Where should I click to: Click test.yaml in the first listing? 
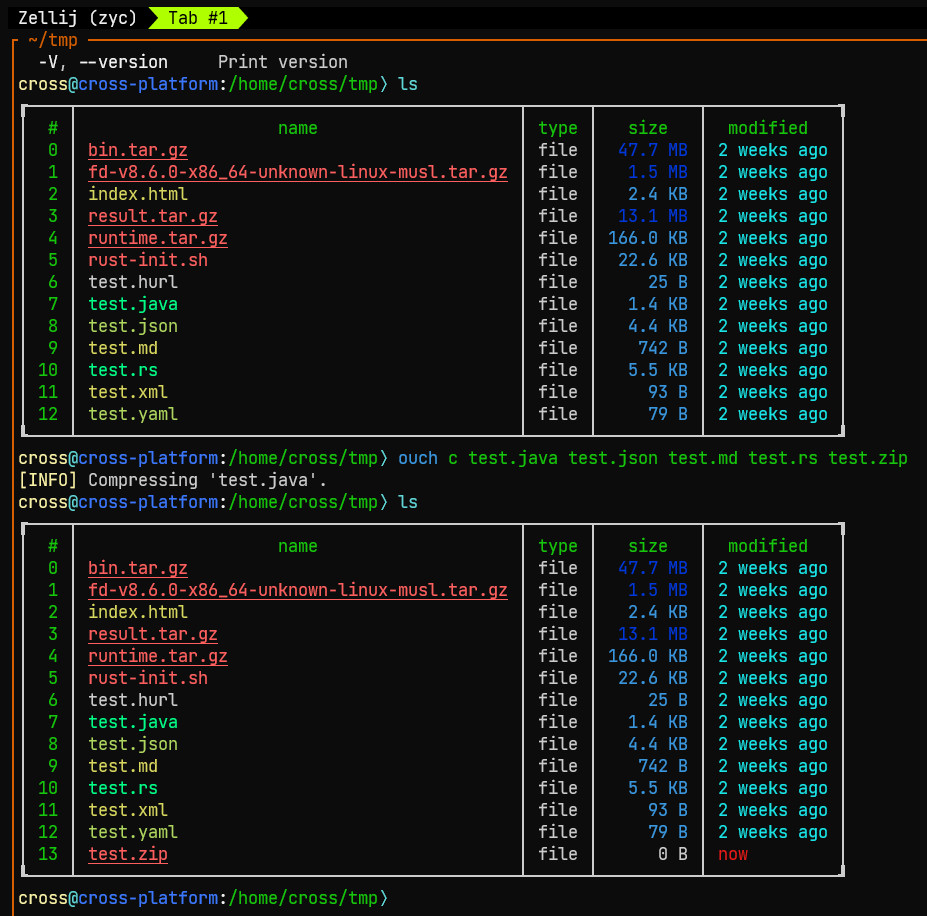click(133, 415)
